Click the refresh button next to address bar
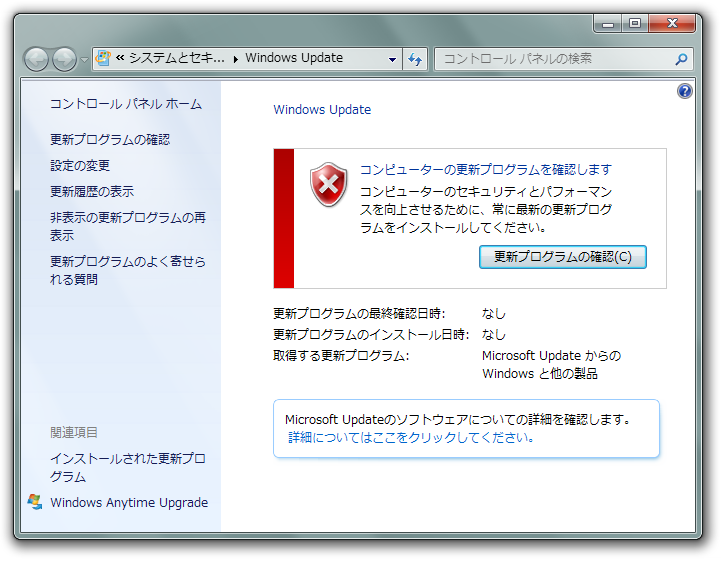 (415, 59)
